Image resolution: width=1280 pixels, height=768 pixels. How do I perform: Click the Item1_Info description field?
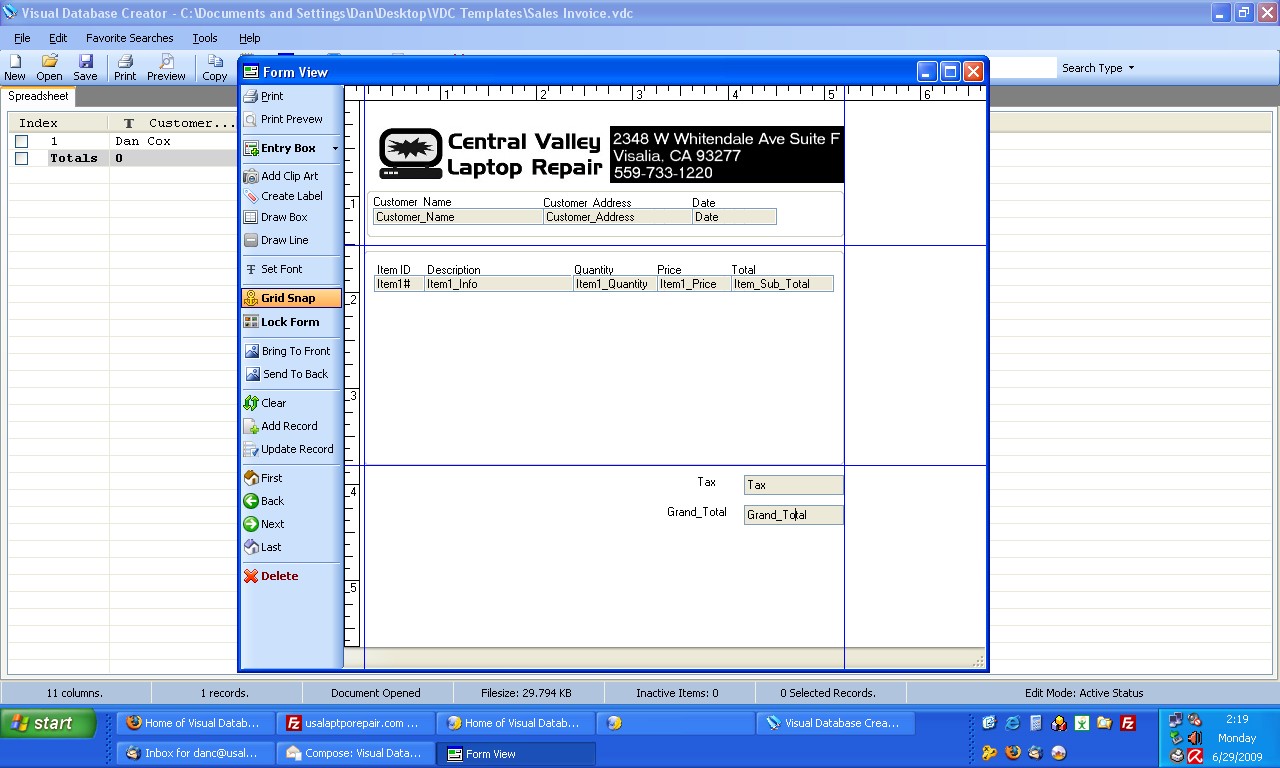tap(499, 284)
